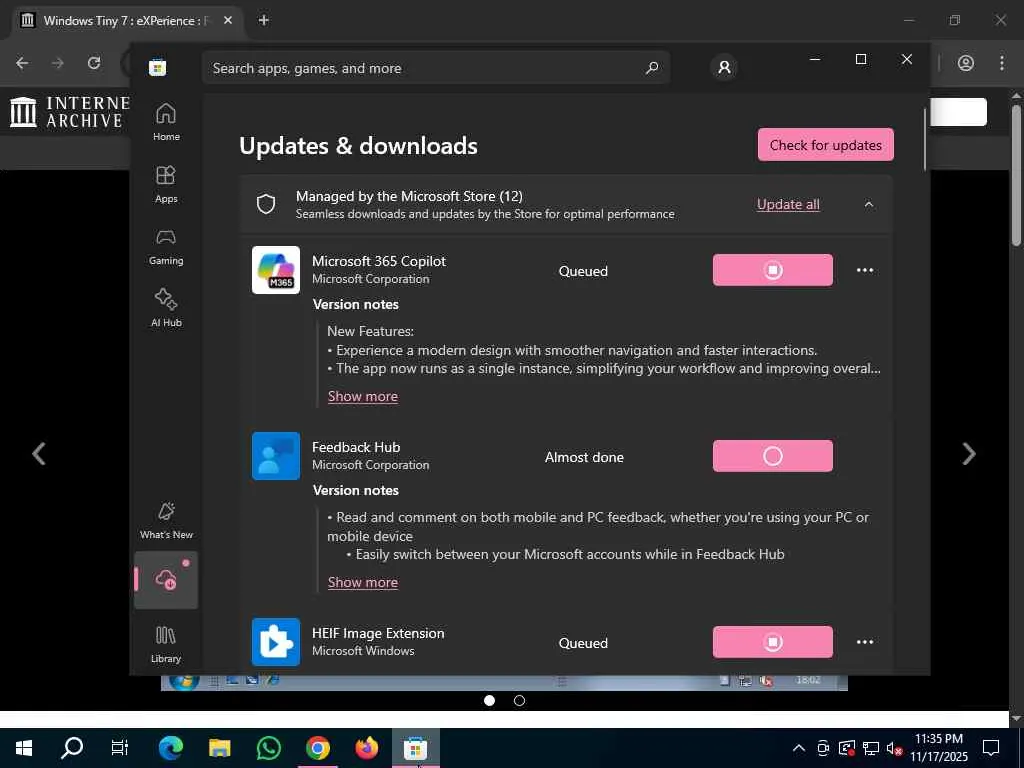Collapse the Managed by the Microsoft Store group

click(x=869, y=204)
